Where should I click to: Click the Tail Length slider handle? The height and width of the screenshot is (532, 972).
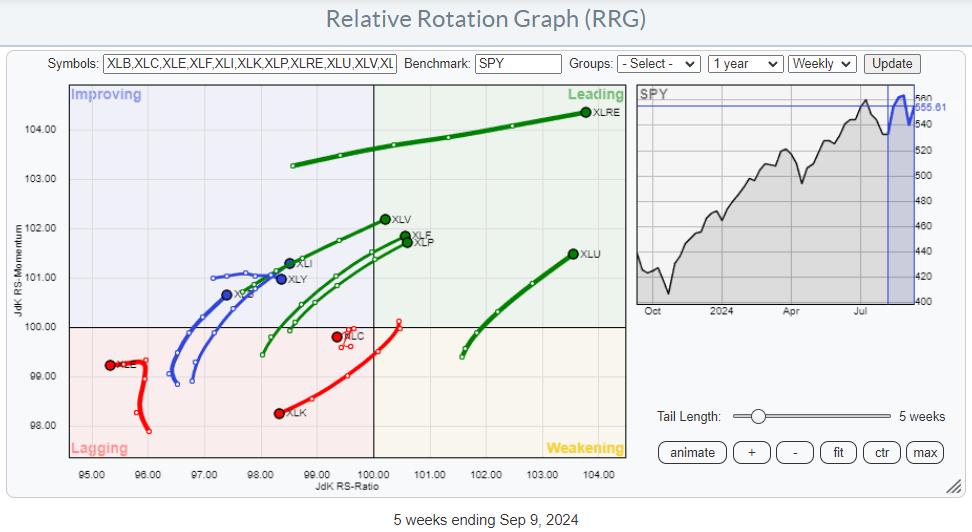758,416
